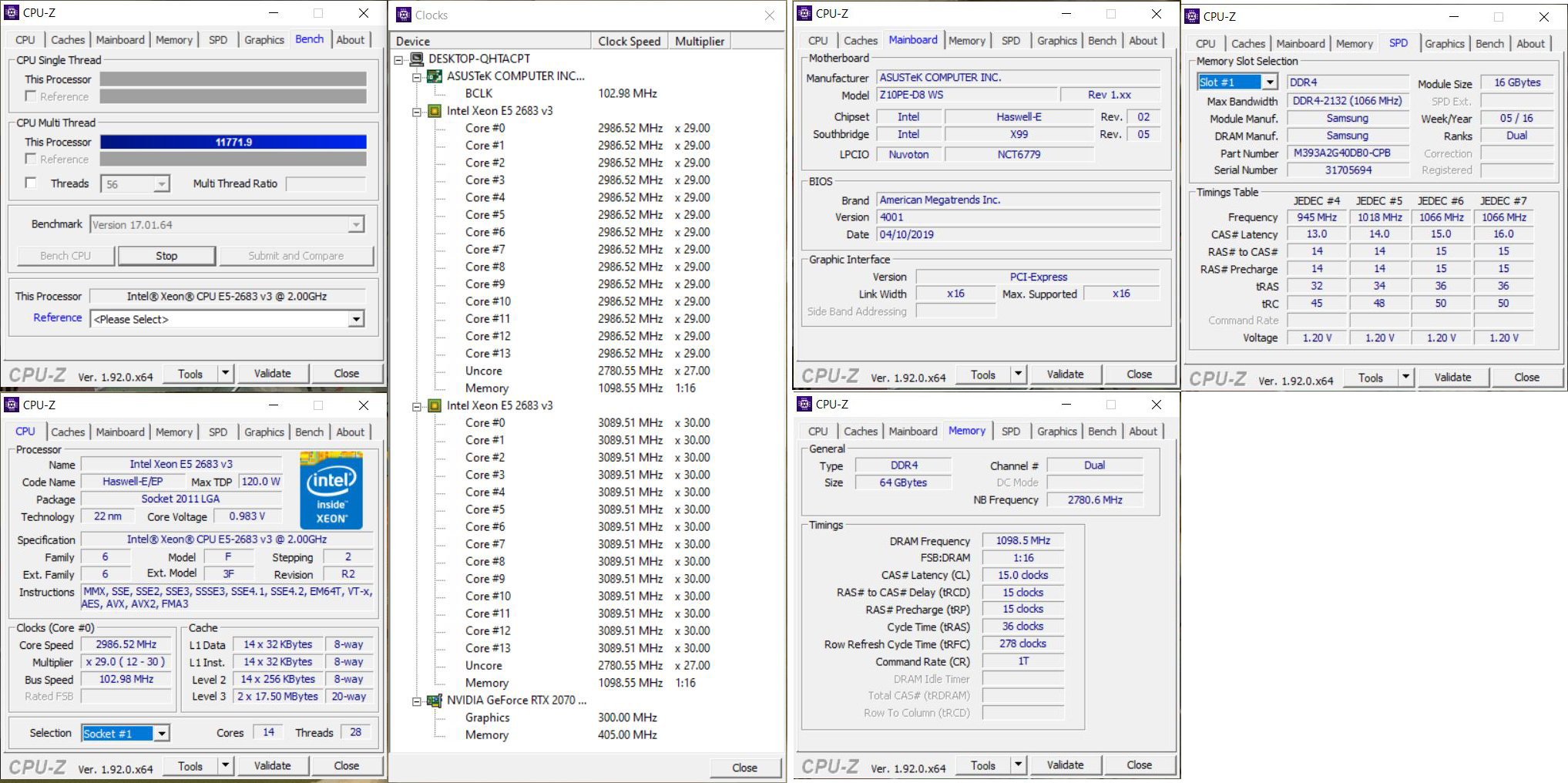Click the Intel Inside Xeon logo
The image size is (1568, 783).
point(331,491)
